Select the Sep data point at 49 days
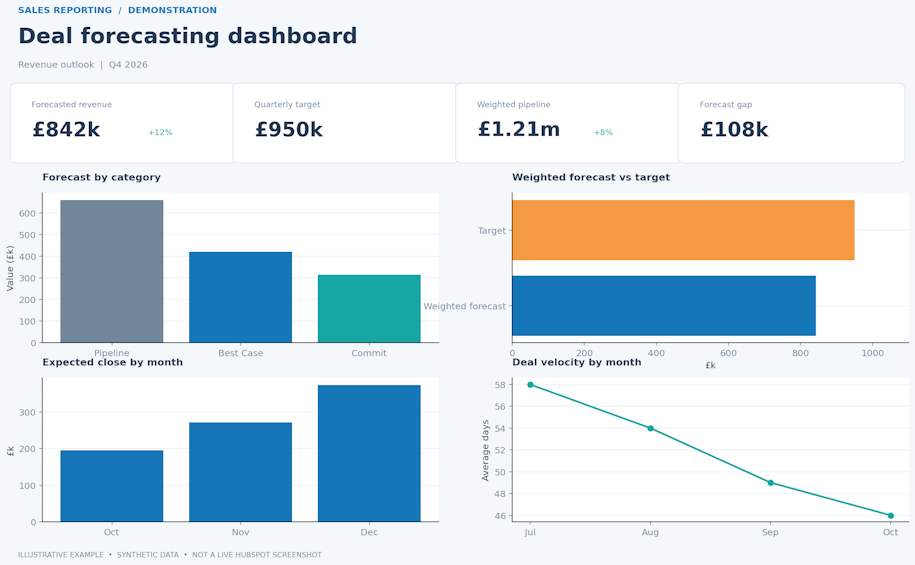 (x=771, y=483)
